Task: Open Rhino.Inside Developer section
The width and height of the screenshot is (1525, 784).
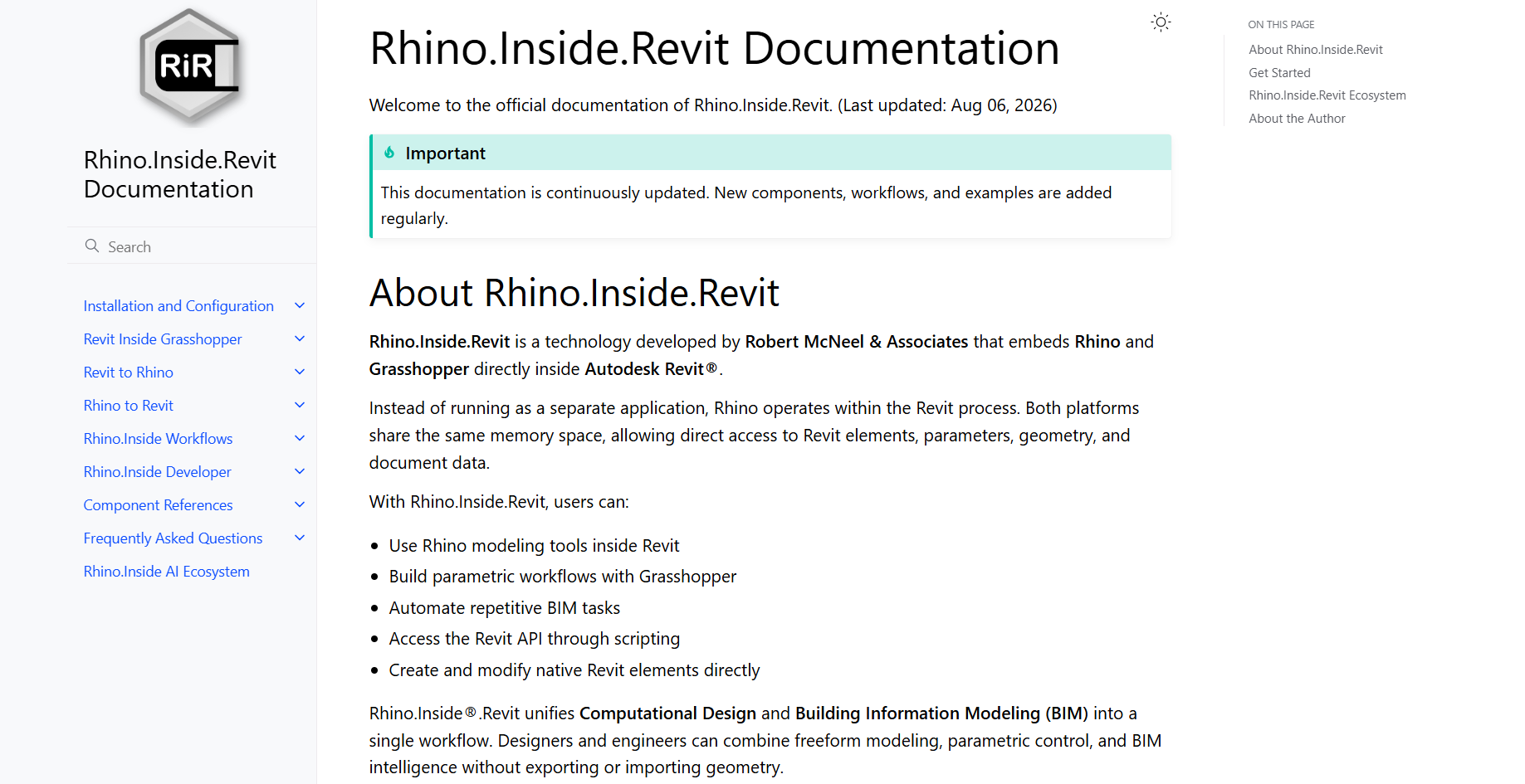Action: [158, 472]
